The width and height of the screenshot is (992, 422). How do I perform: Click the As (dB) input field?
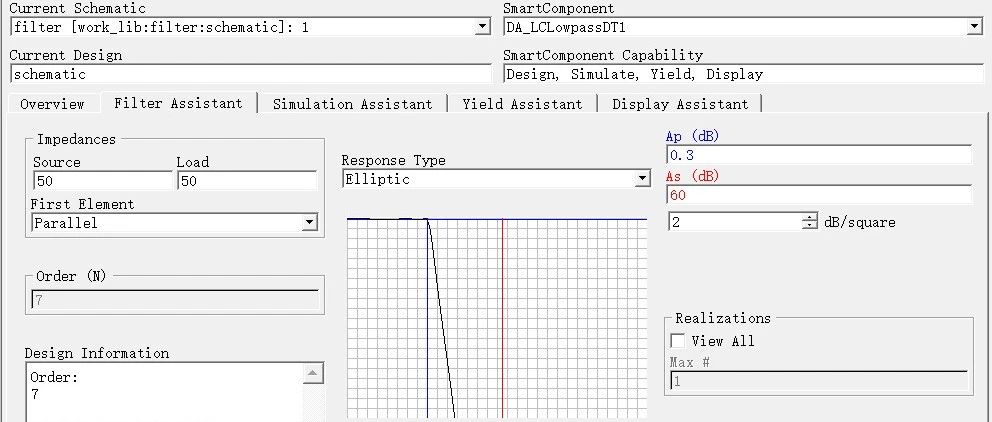click(818, 195)
